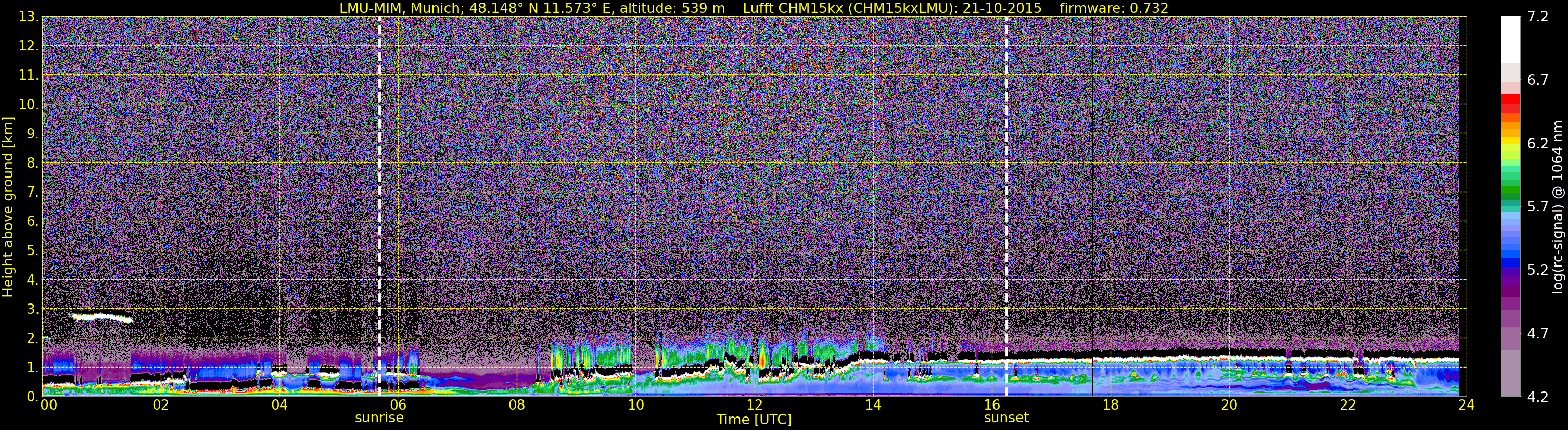Click the time axis tick label 16
This screenshot has width=1568, height=430.
pos(991,406)
